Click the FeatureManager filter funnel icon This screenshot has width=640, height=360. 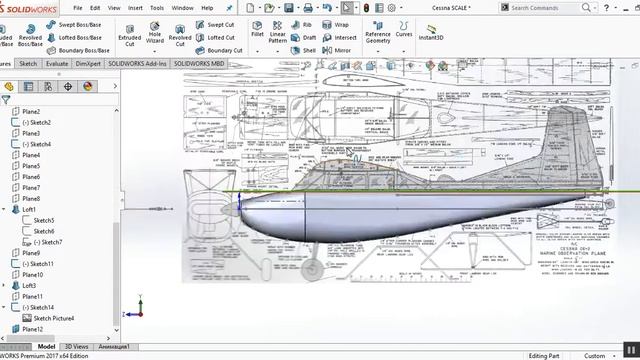(6, 100)
